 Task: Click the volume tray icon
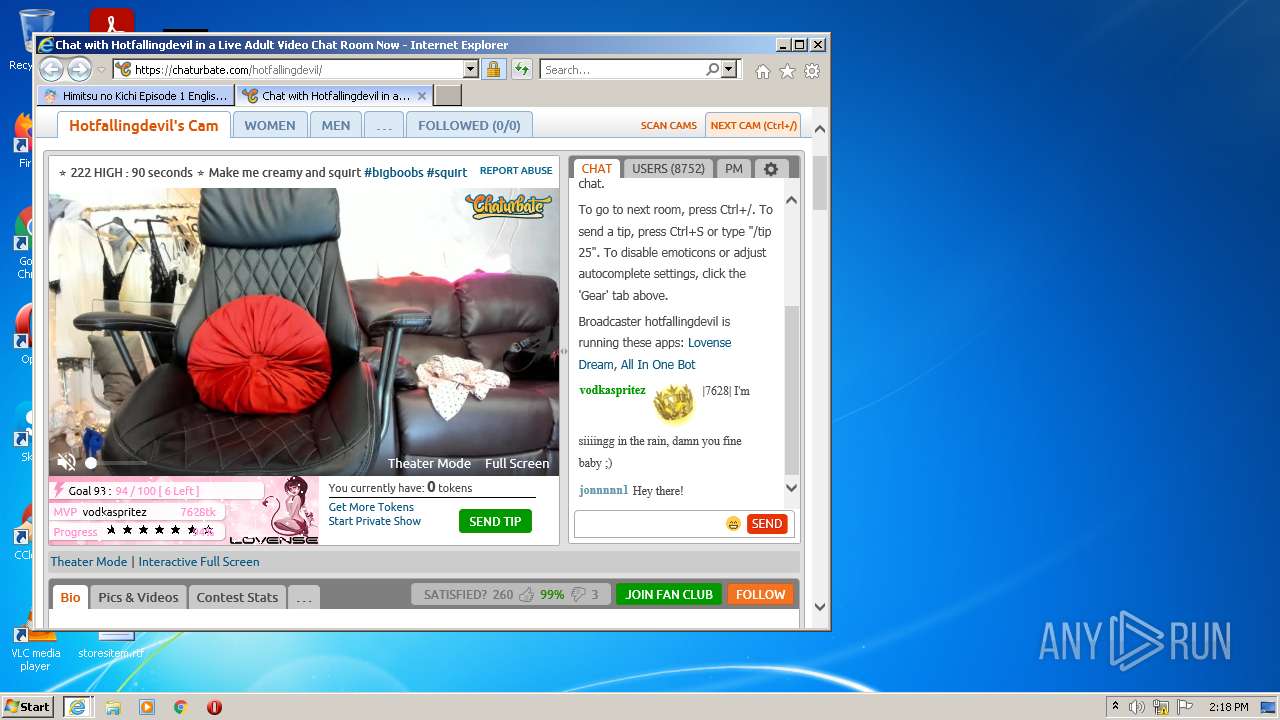coord(1137,707)
